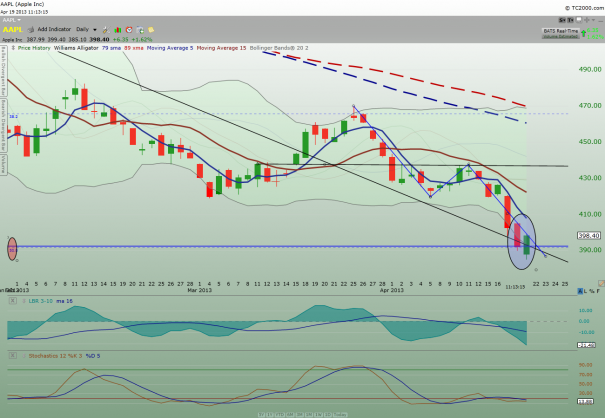
Task: Toggle the L (log) scale button
Action: (x=586, y=291)
